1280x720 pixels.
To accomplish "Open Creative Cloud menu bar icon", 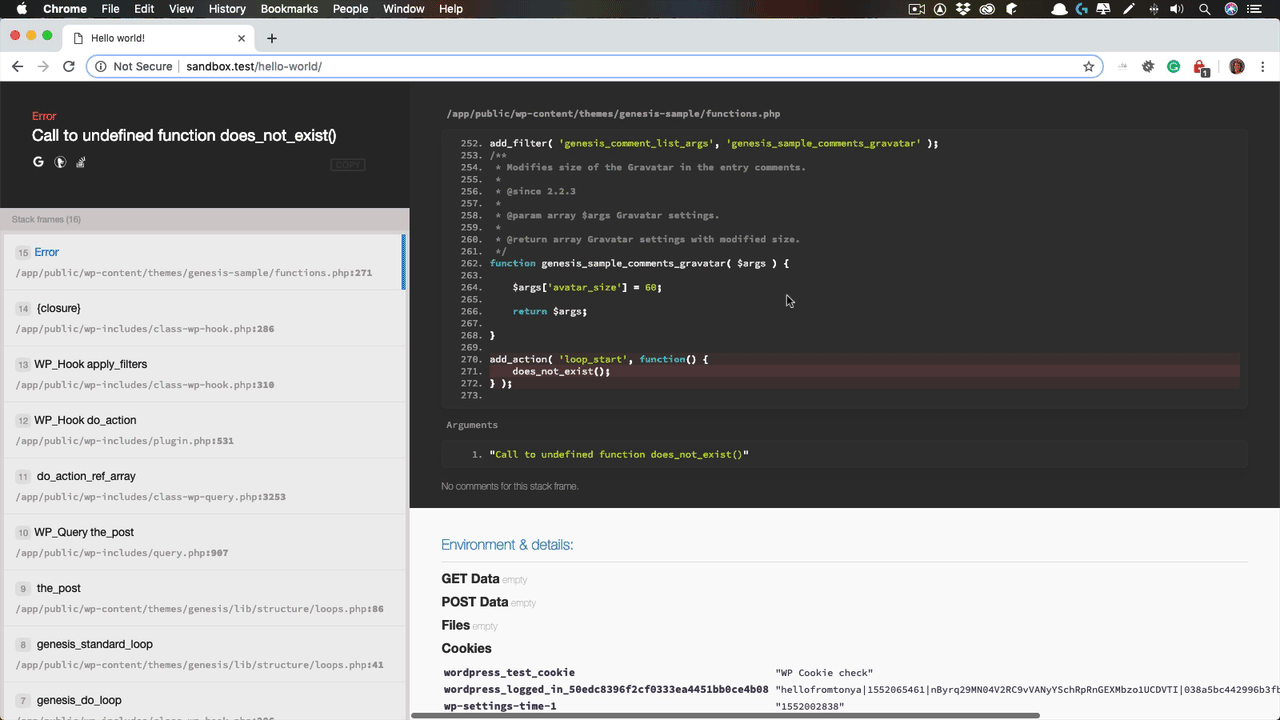I will [987, 9].
